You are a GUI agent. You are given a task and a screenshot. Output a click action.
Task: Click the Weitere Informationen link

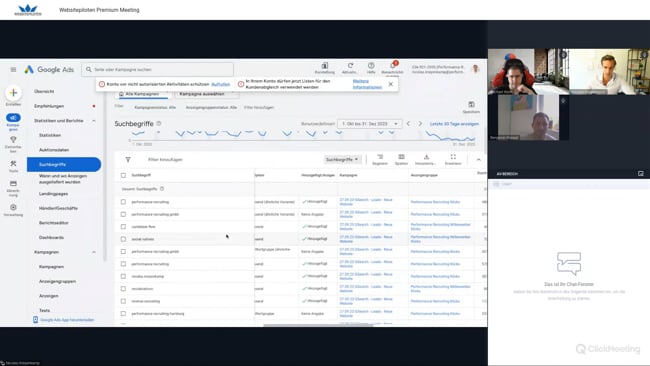tap(367, 84)
